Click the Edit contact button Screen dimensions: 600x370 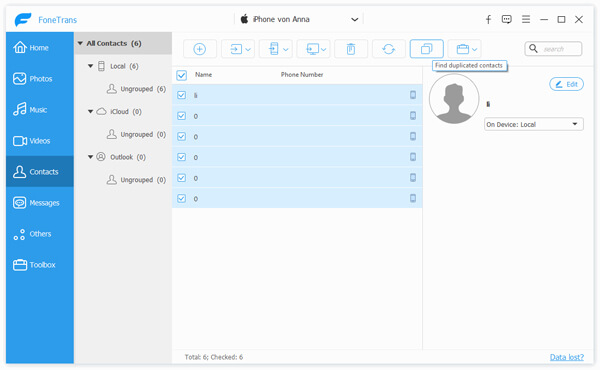(566, 84)
